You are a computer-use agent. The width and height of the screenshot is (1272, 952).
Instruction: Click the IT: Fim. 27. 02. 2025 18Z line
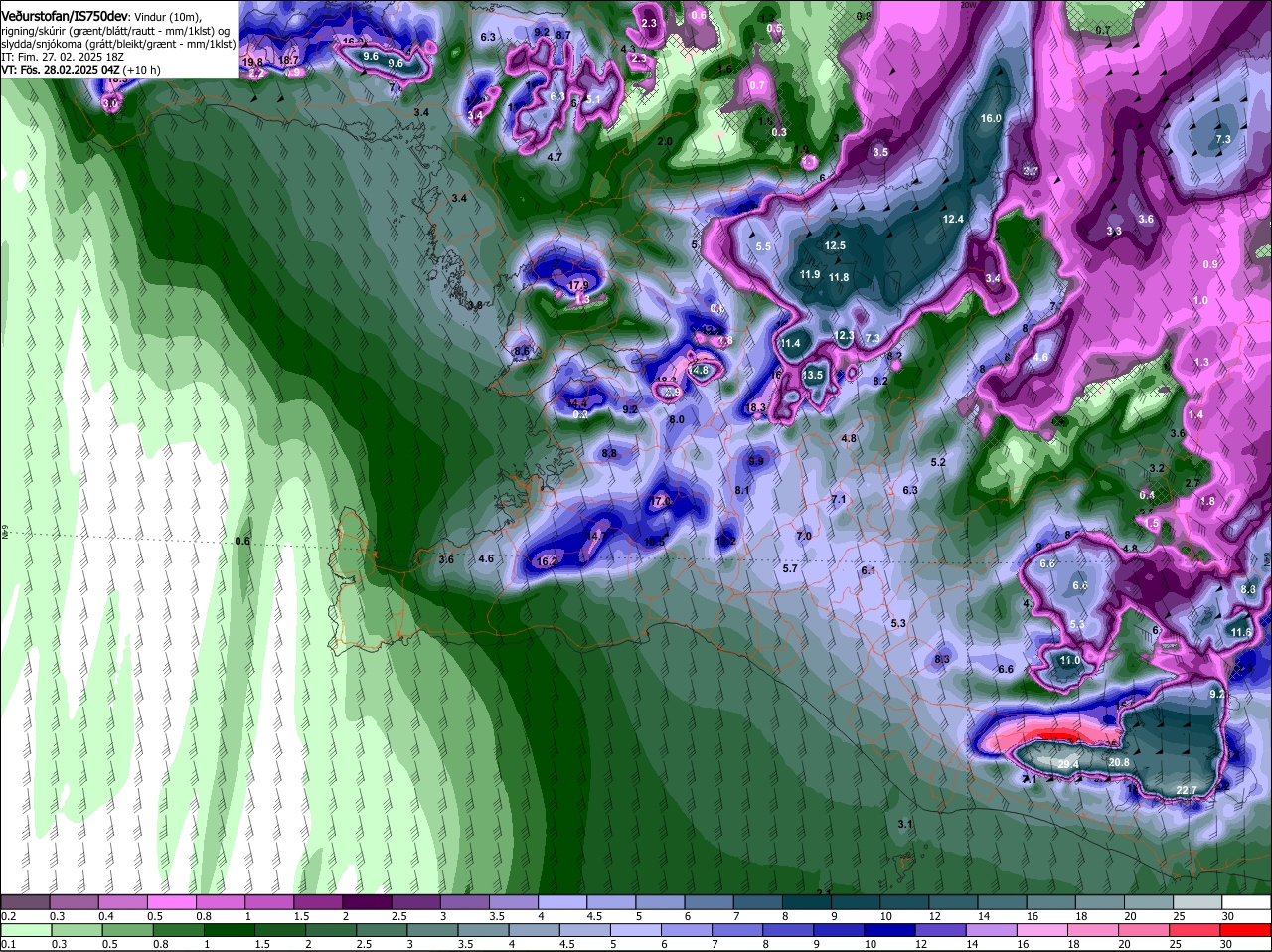pyautogui.click(x=63, y=58)
